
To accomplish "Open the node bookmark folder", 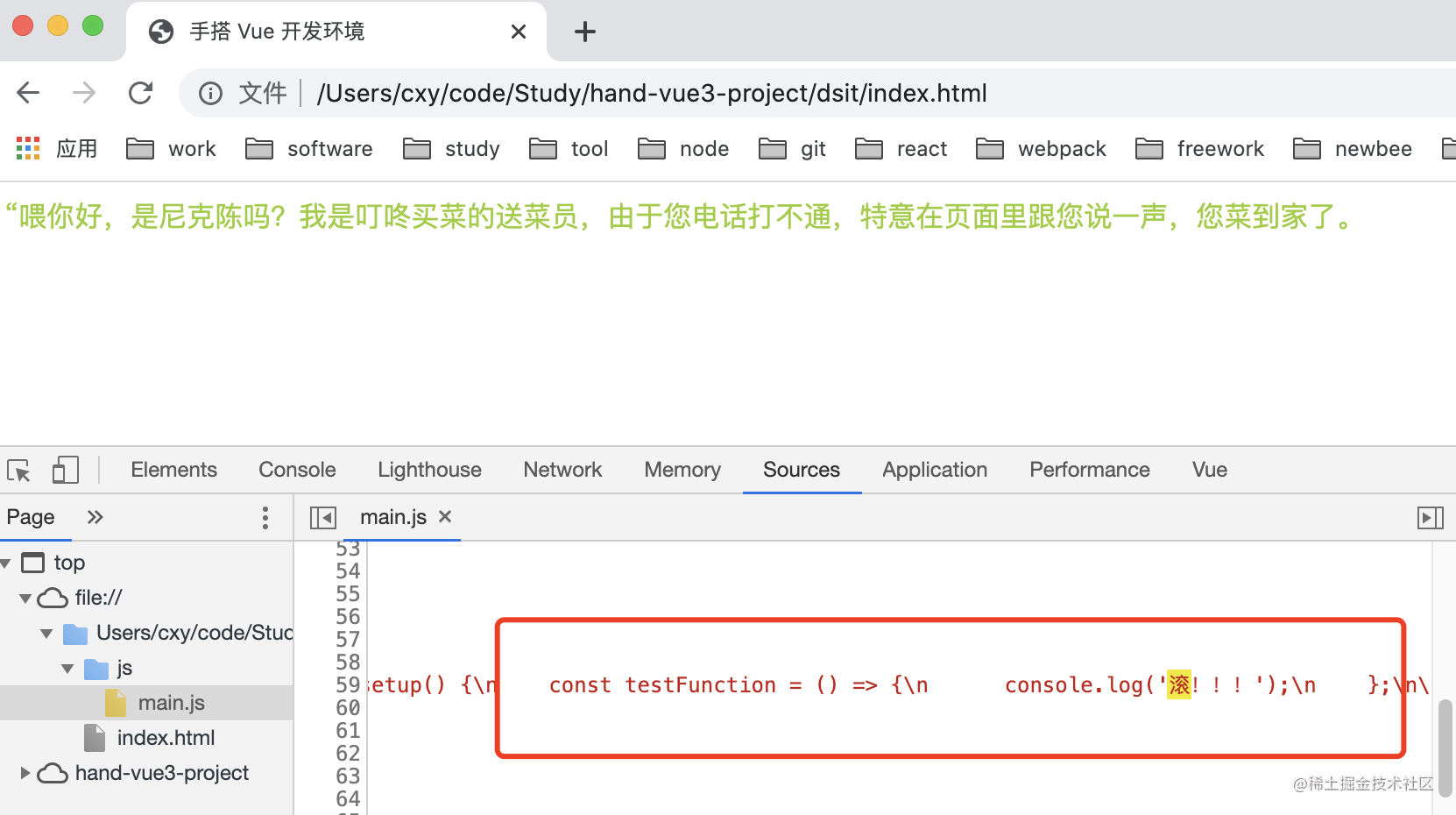I will coord(683,149).
